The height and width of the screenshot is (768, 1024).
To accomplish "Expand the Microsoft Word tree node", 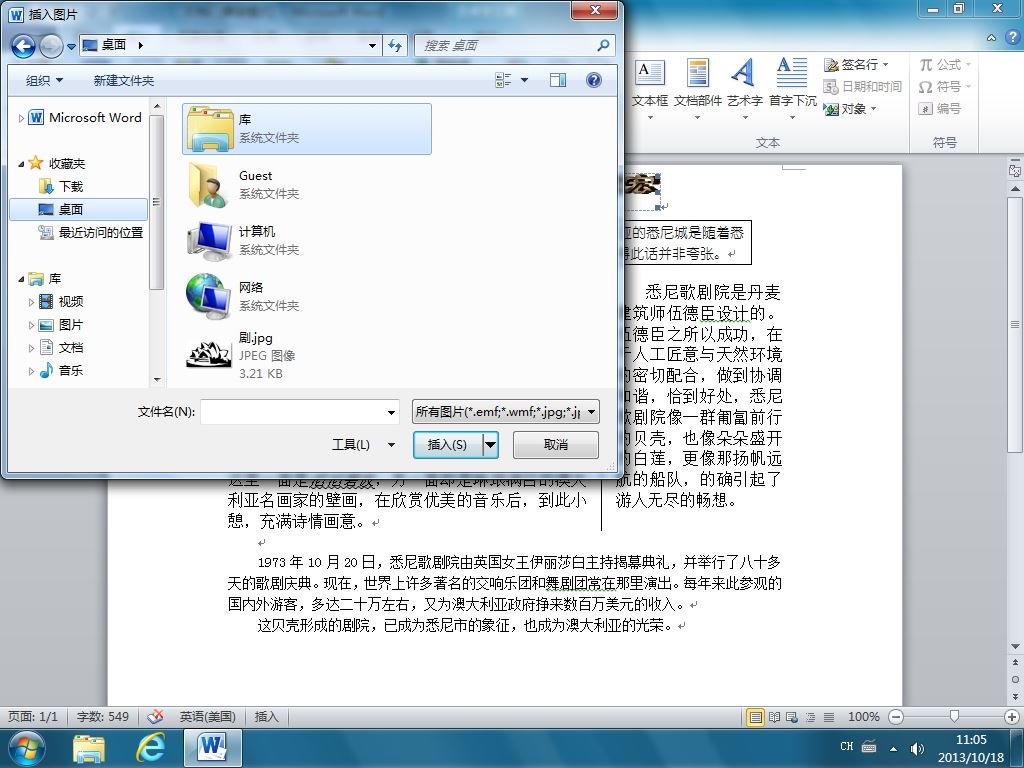I will (21, 118).
